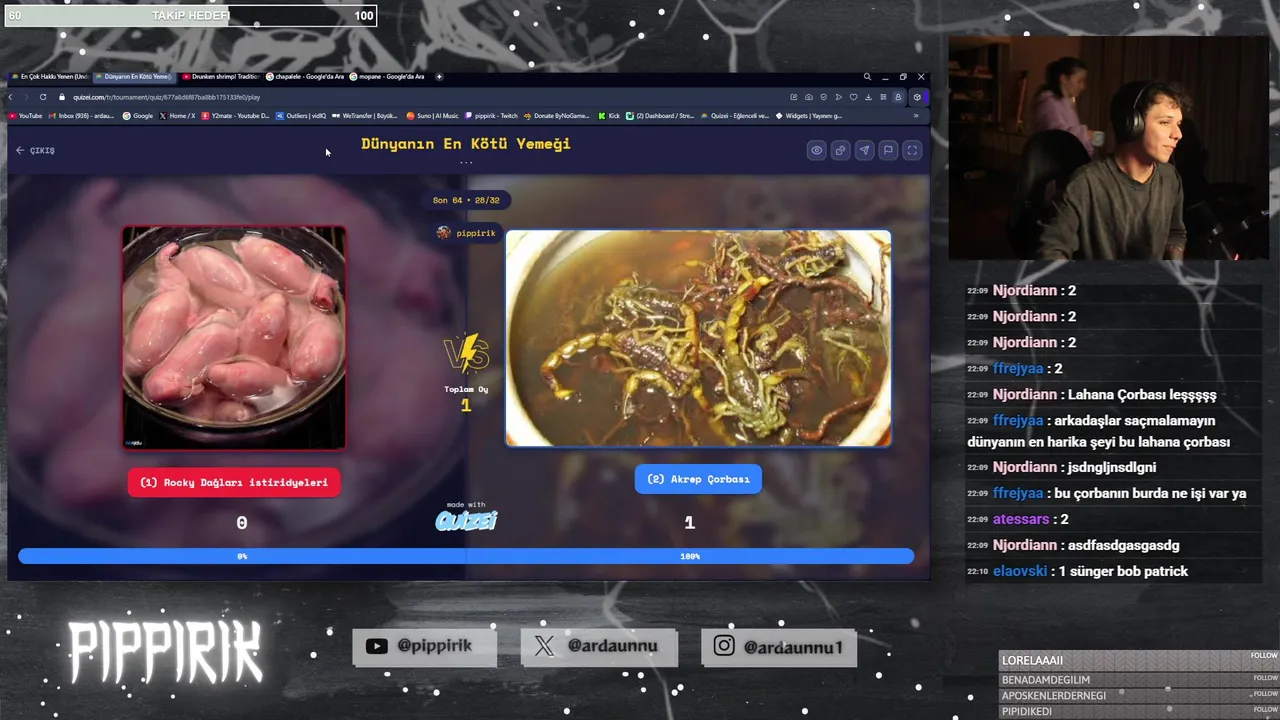Click the snapshot camera toolbar icon
This screenshot has height=720, width=1280.
809,97
